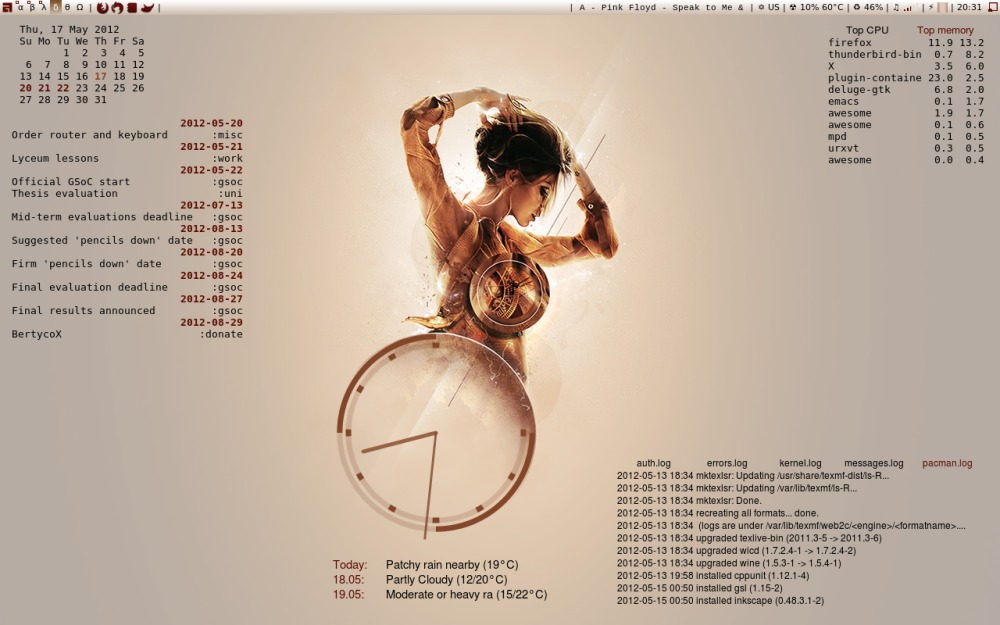Viewport: 1000px width, 625px height.
Task: Click agenda item "Suggested 'pencils down' date"
Action: (x=101, y=240)
